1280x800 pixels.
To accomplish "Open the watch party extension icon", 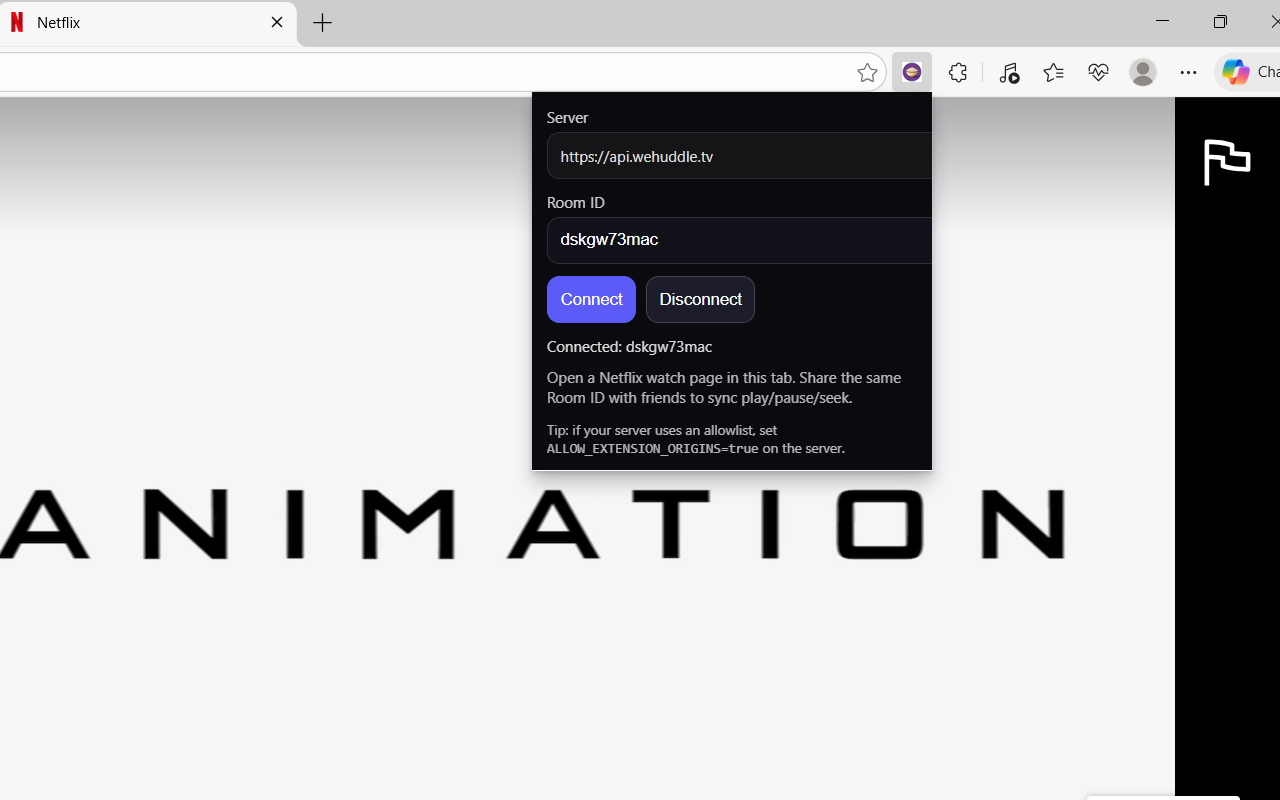I will tap(911, 72).
